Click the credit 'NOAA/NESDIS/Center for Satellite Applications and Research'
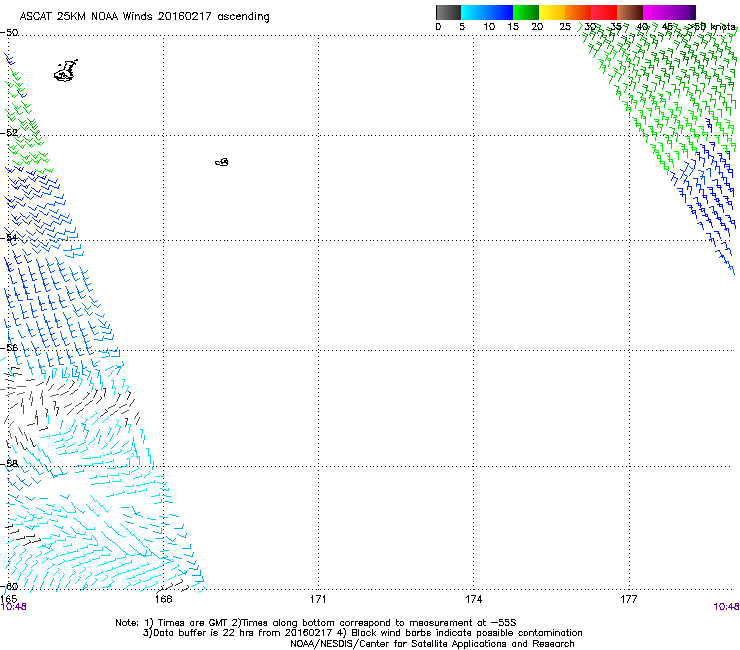 (432, 644)
